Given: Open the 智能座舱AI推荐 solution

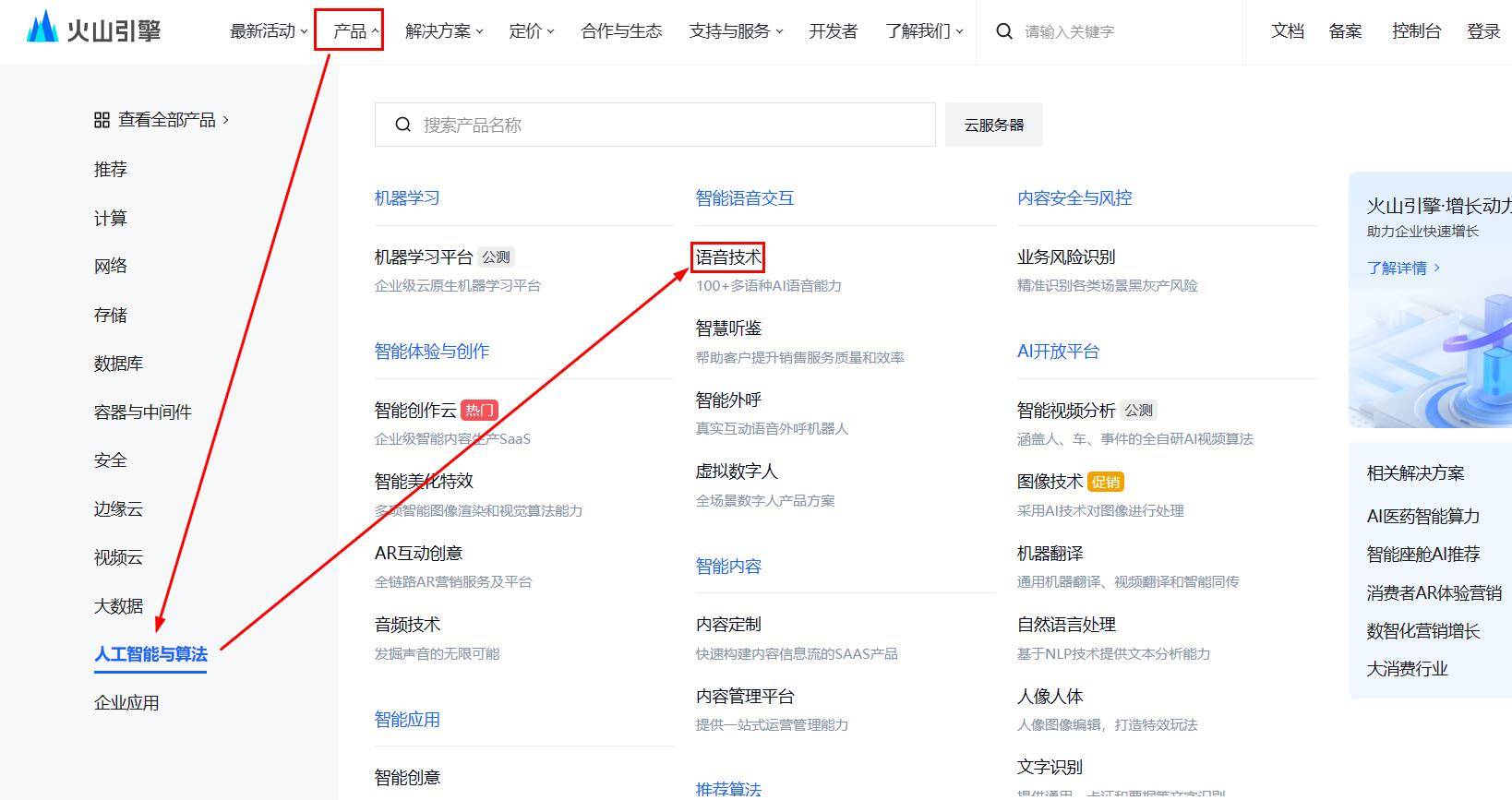Looking at the screenshot, I should tap(1422, 554).
